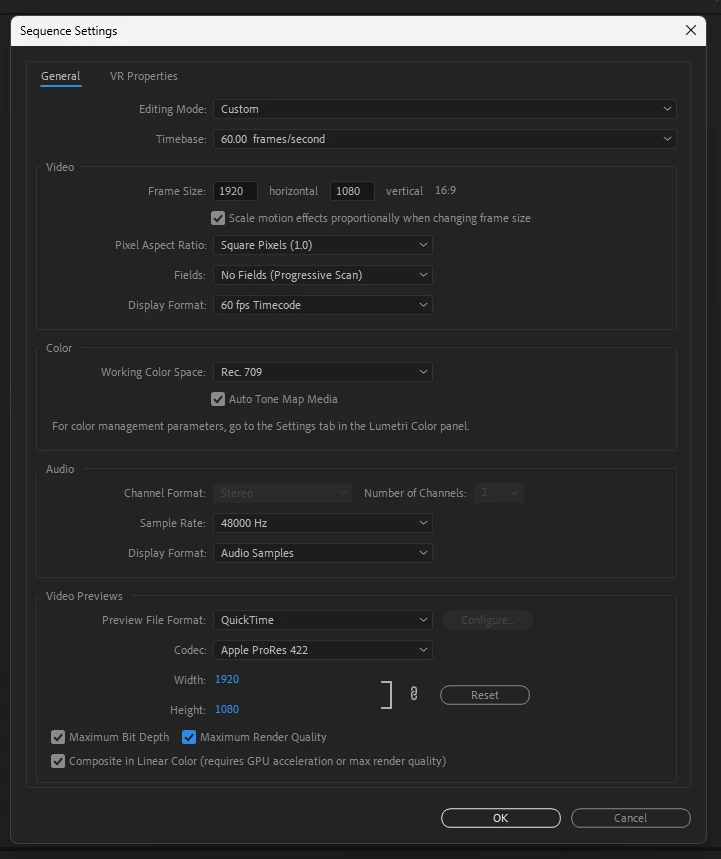The height and width of the screenshot is (859, 721).
Task: Click the Cancel button
Action: coord(631,818)
